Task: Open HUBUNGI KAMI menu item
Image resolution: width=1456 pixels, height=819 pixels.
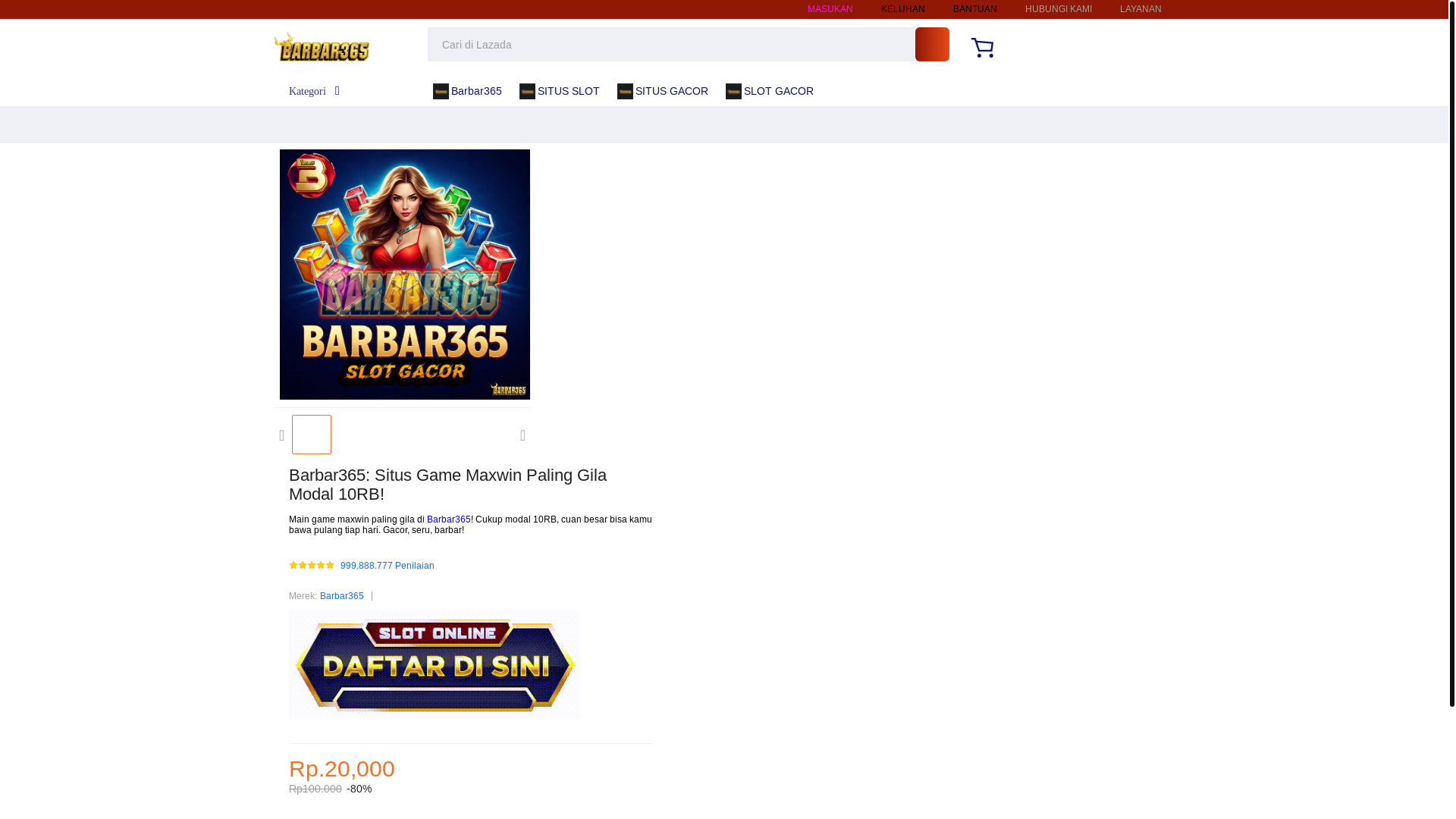Action: click(1058, 9)
